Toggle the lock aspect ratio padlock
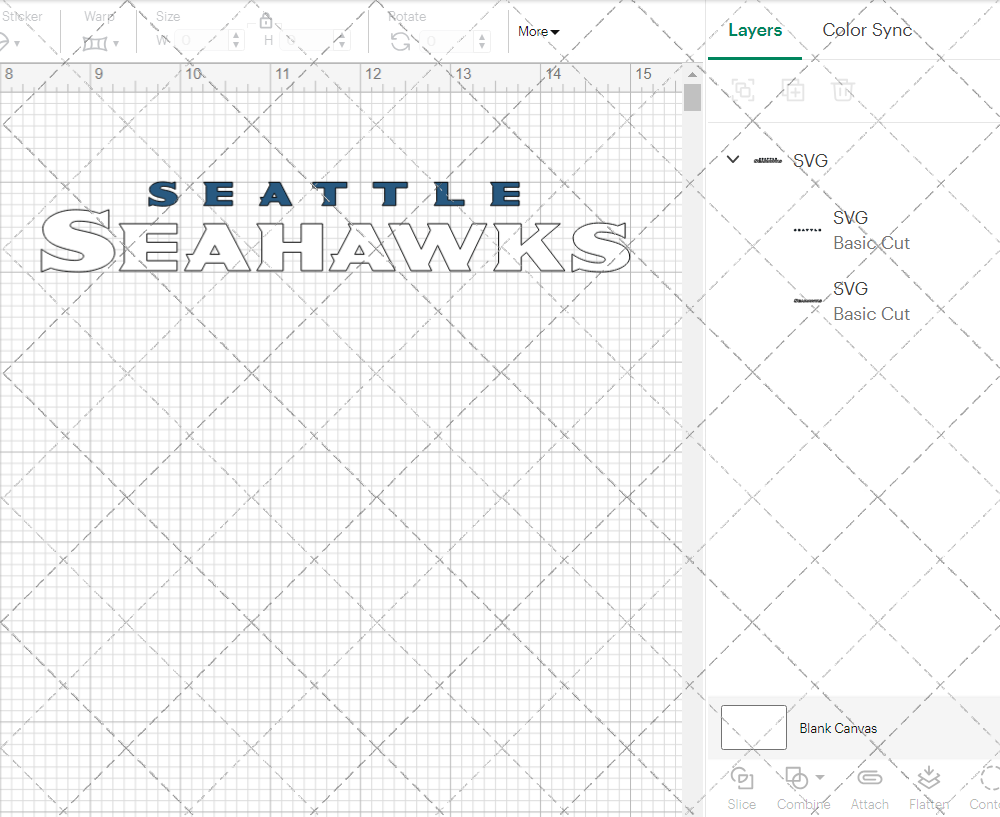The height and width of the screenshot is (817, 1000). coord(266,20)
